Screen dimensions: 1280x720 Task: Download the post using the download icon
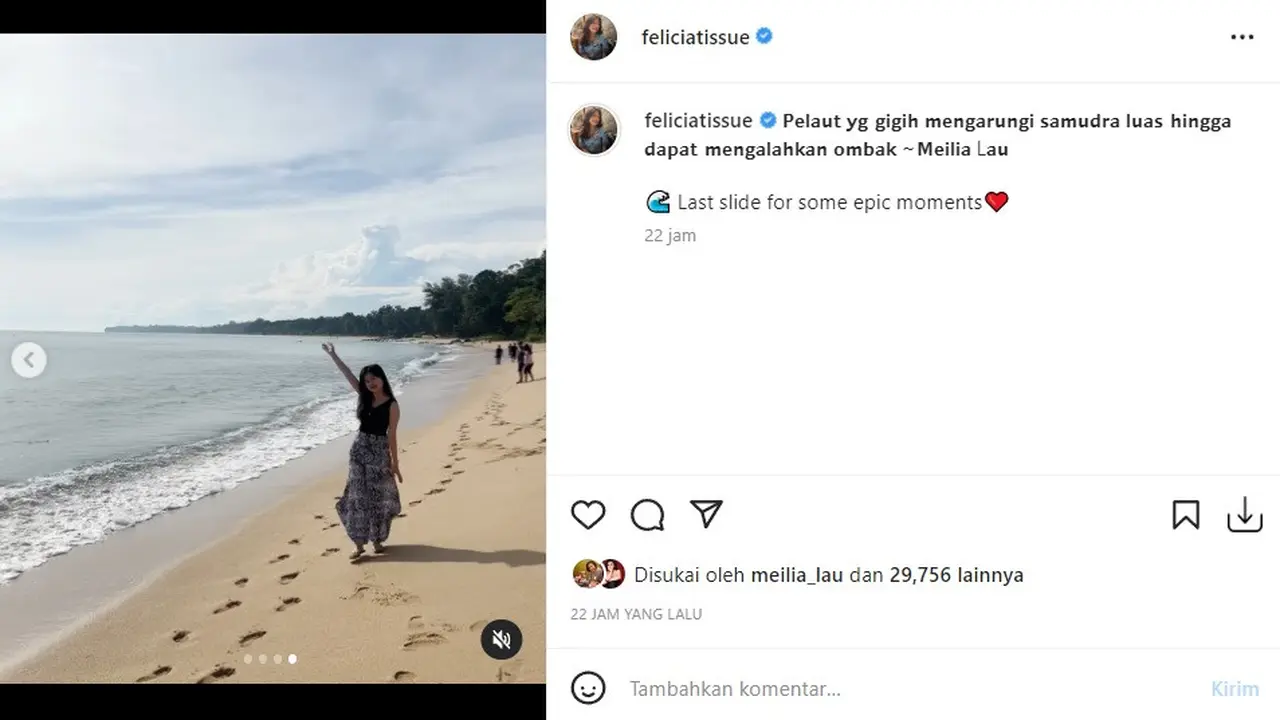coord(1243,515)
